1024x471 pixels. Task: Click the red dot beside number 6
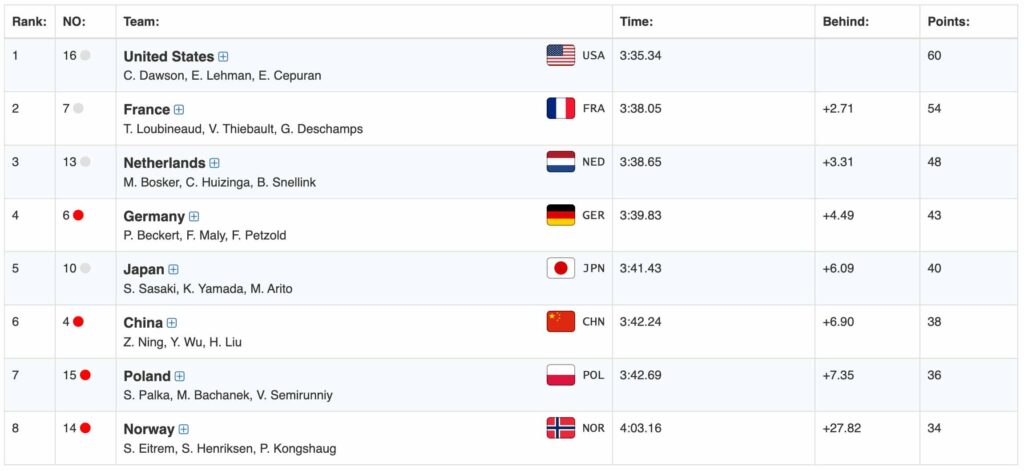(78, 215)
